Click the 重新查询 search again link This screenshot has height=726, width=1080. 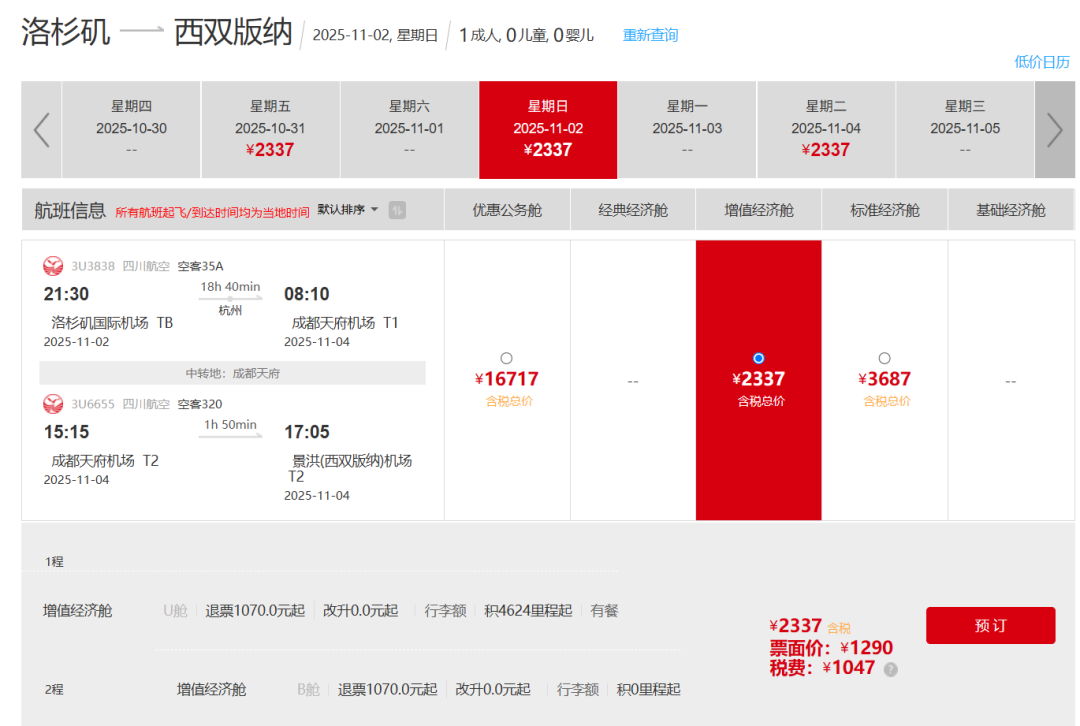click(650, 35)
